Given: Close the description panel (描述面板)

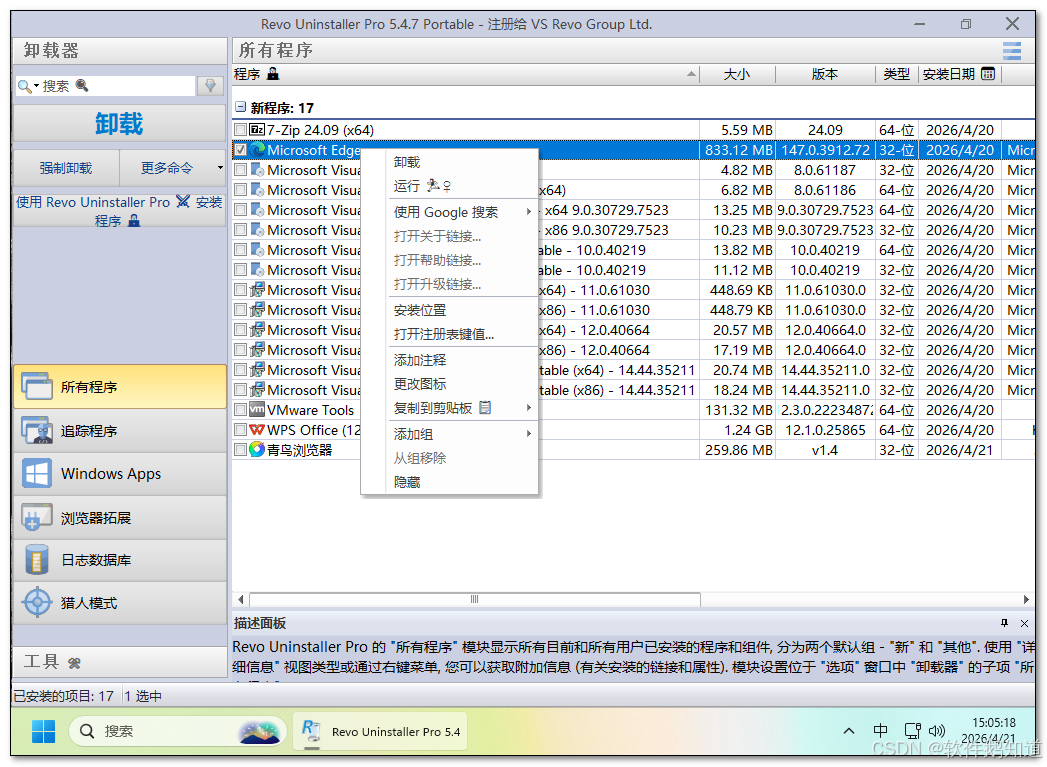Looking at the screenshot, I should [x=1024, y=623].
